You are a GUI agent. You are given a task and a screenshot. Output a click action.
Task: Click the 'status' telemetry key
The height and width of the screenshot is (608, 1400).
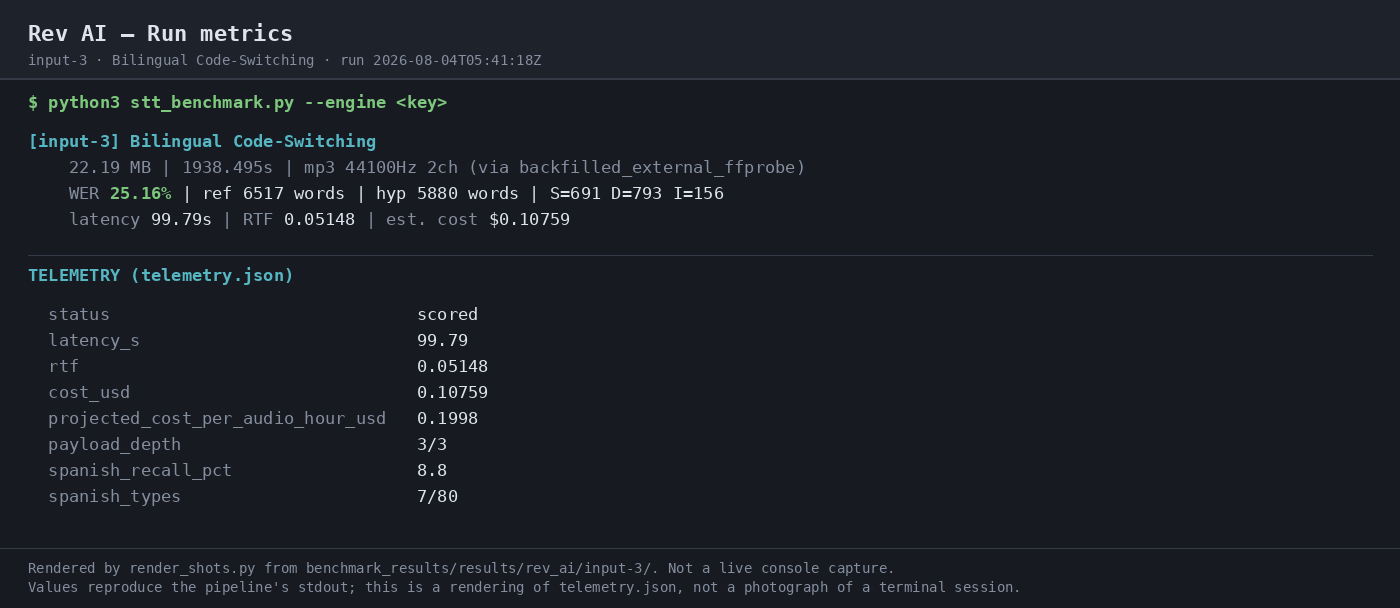pyautogui.click(x=79, y=315)
